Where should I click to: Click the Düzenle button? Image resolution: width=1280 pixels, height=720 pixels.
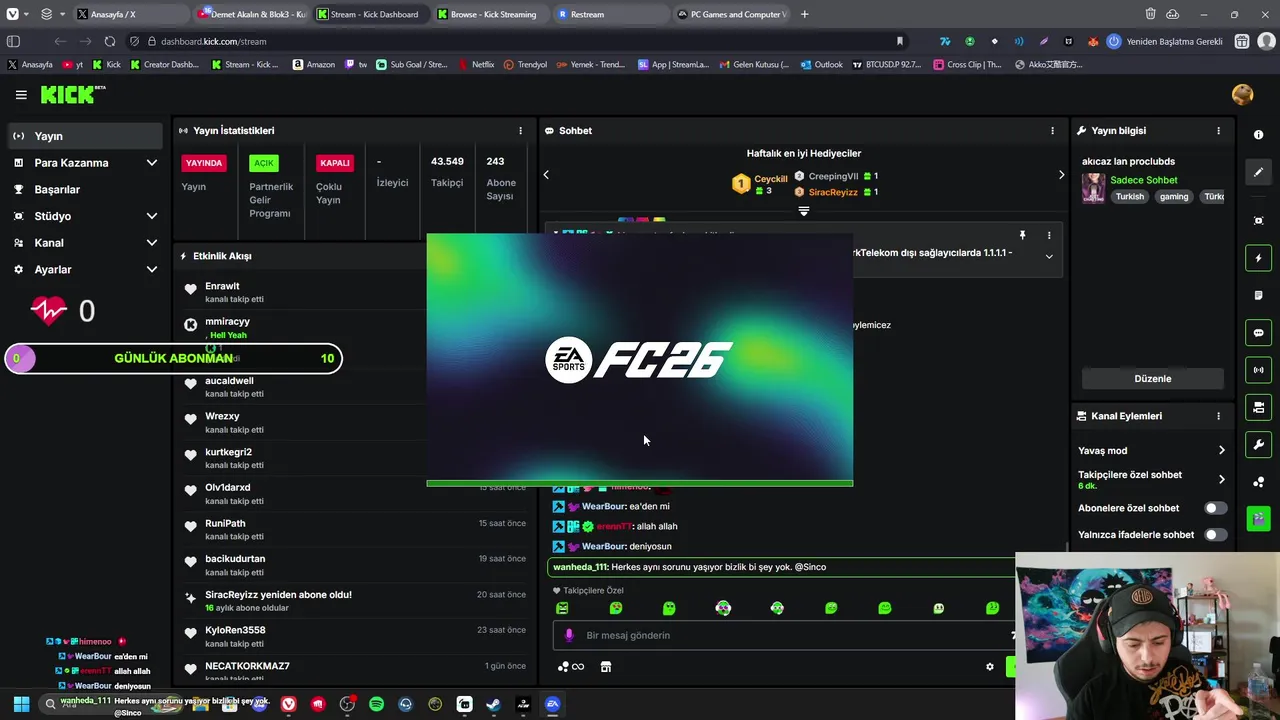(x=1153, y=379)
